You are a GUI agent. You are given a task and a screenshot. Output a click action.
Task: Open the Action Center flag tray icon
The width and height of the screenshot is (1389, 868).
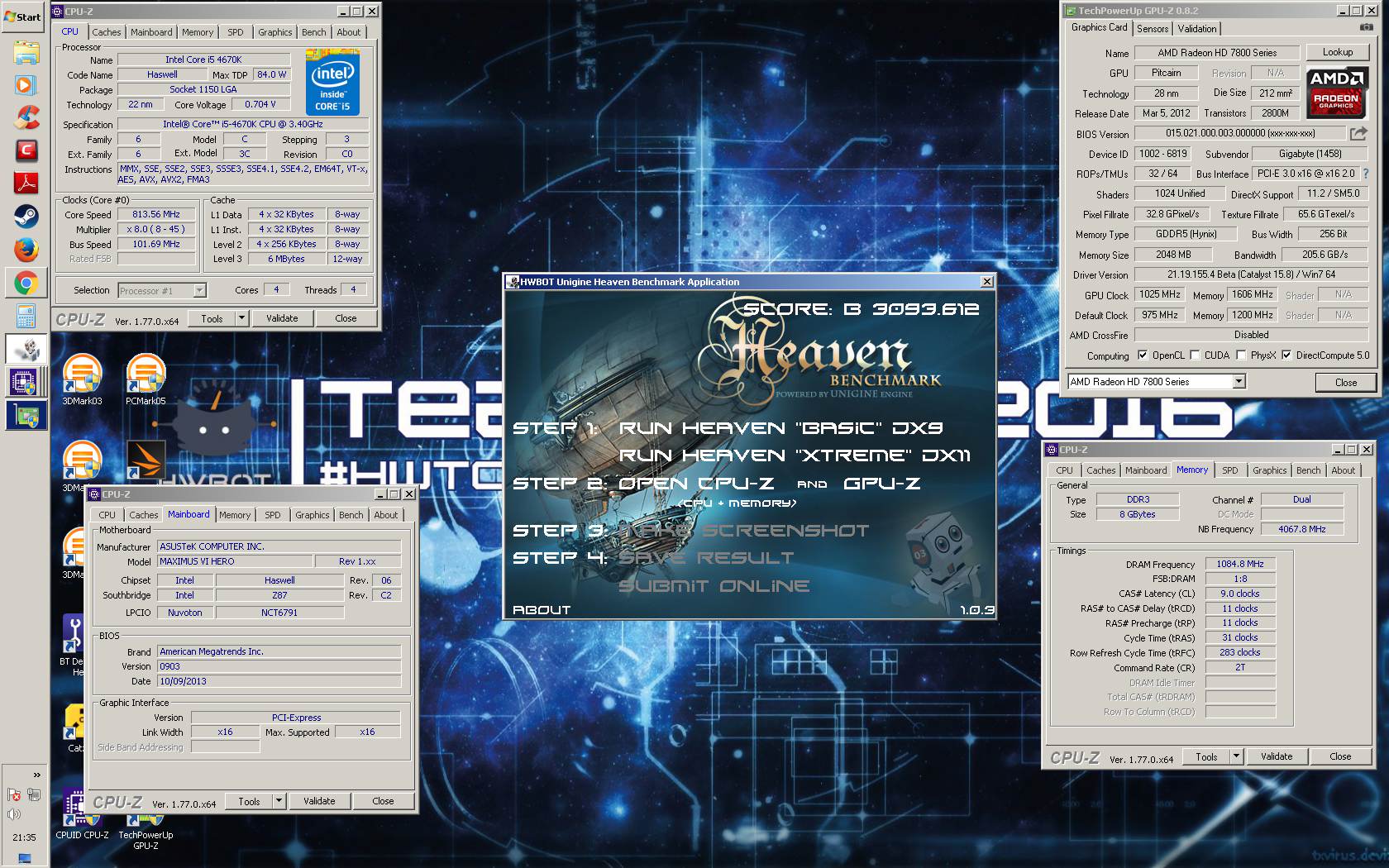click(x=14, y=794)
